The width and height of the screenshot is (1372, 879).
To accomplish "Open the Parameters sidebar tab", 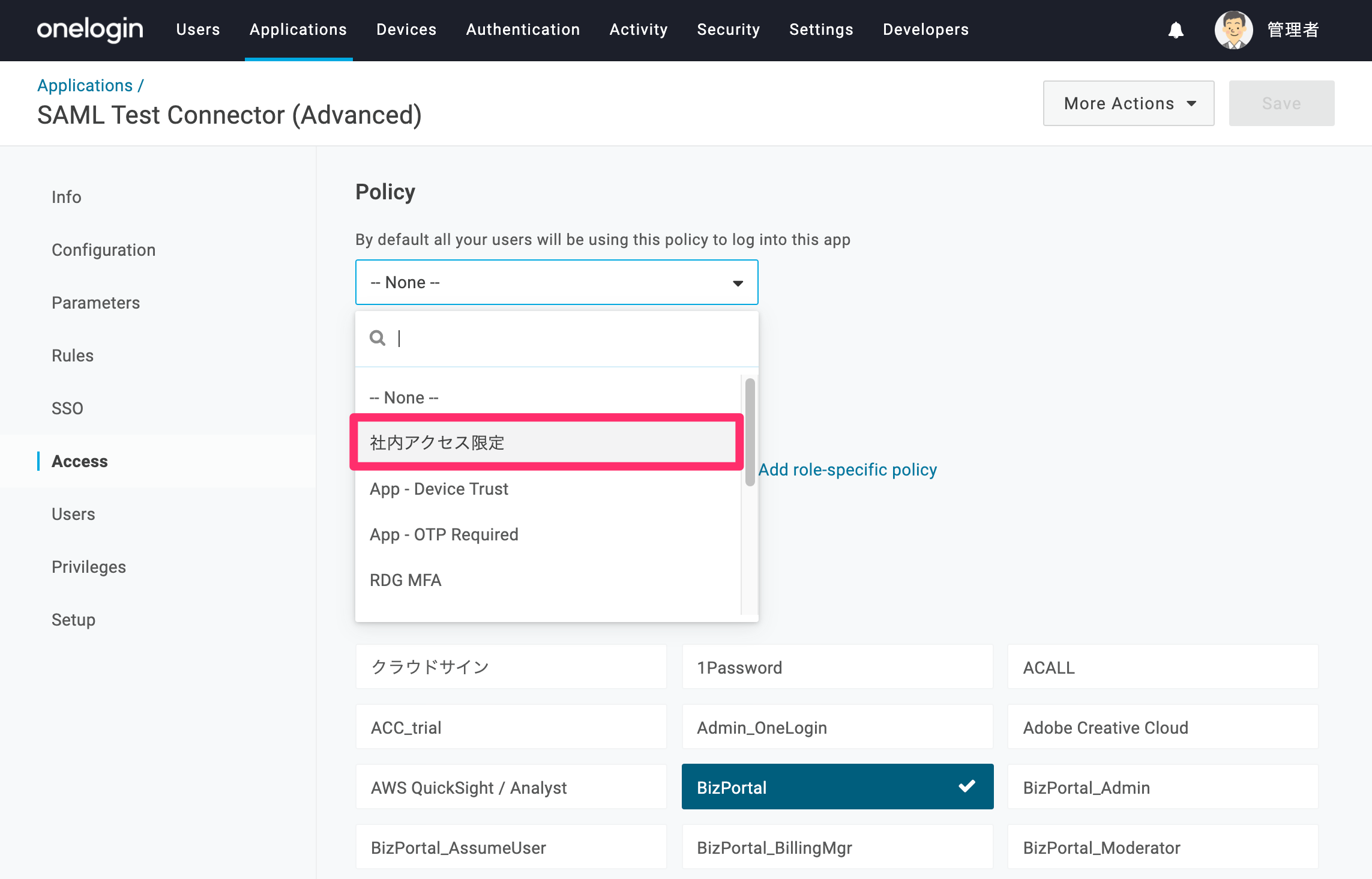I will click(x=96, y=303).
